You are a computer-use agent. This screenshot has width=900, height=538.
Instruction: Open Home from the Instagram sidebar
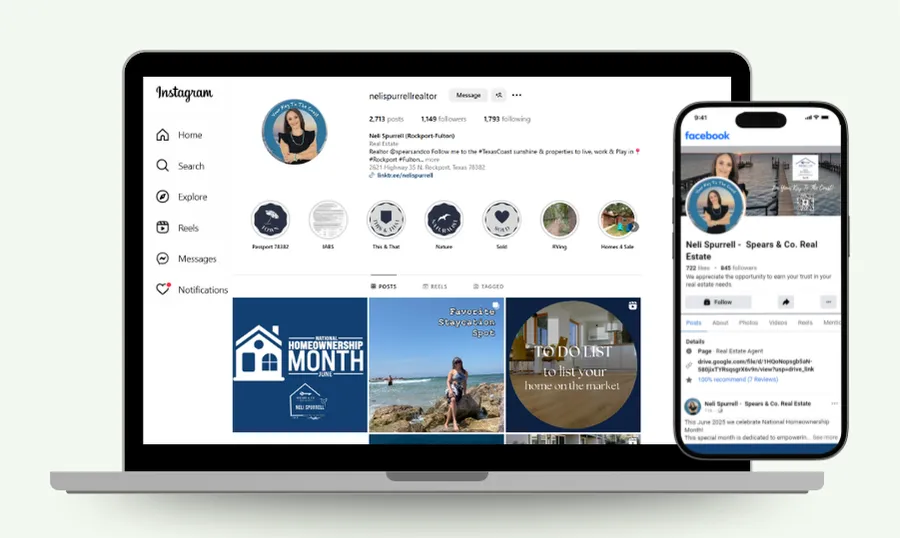[x=179, y=135]
